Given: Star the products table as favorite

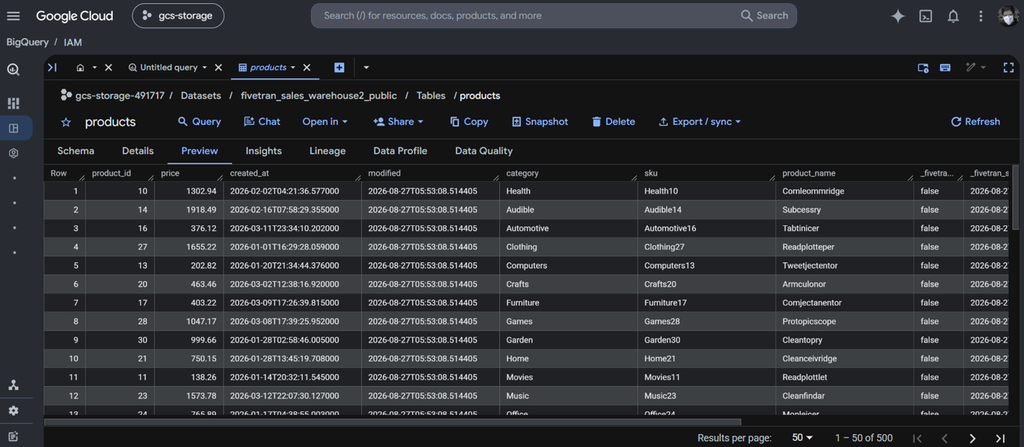Looking at the screenshot, I should (65, 122).
